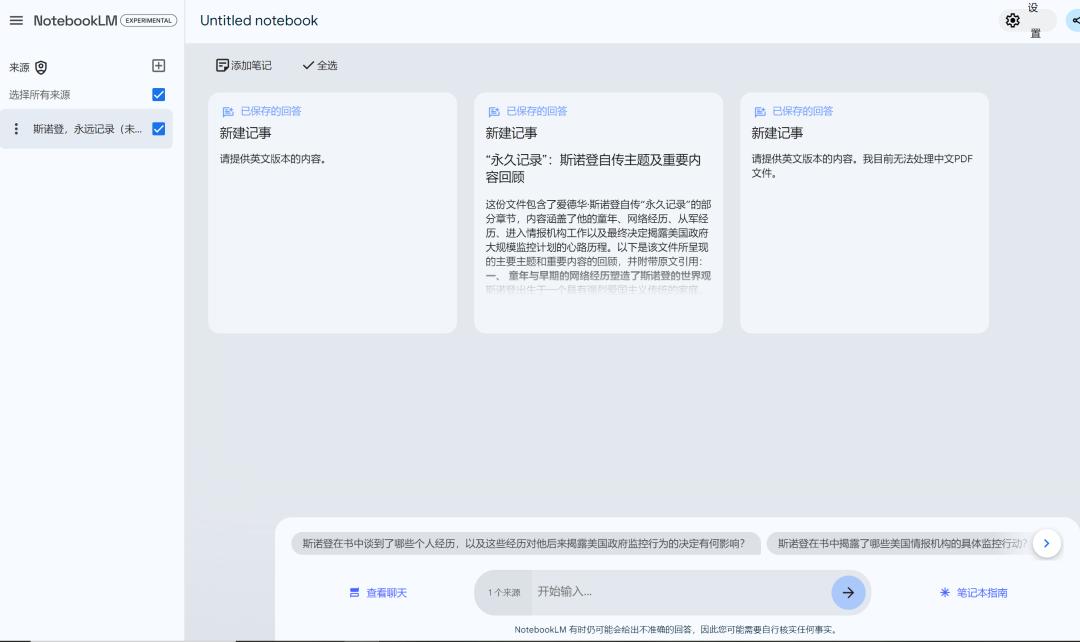Open the source options three-dot menu
Image resolution: width=1080 pixels, height=642 pixels.
(16, 128)
